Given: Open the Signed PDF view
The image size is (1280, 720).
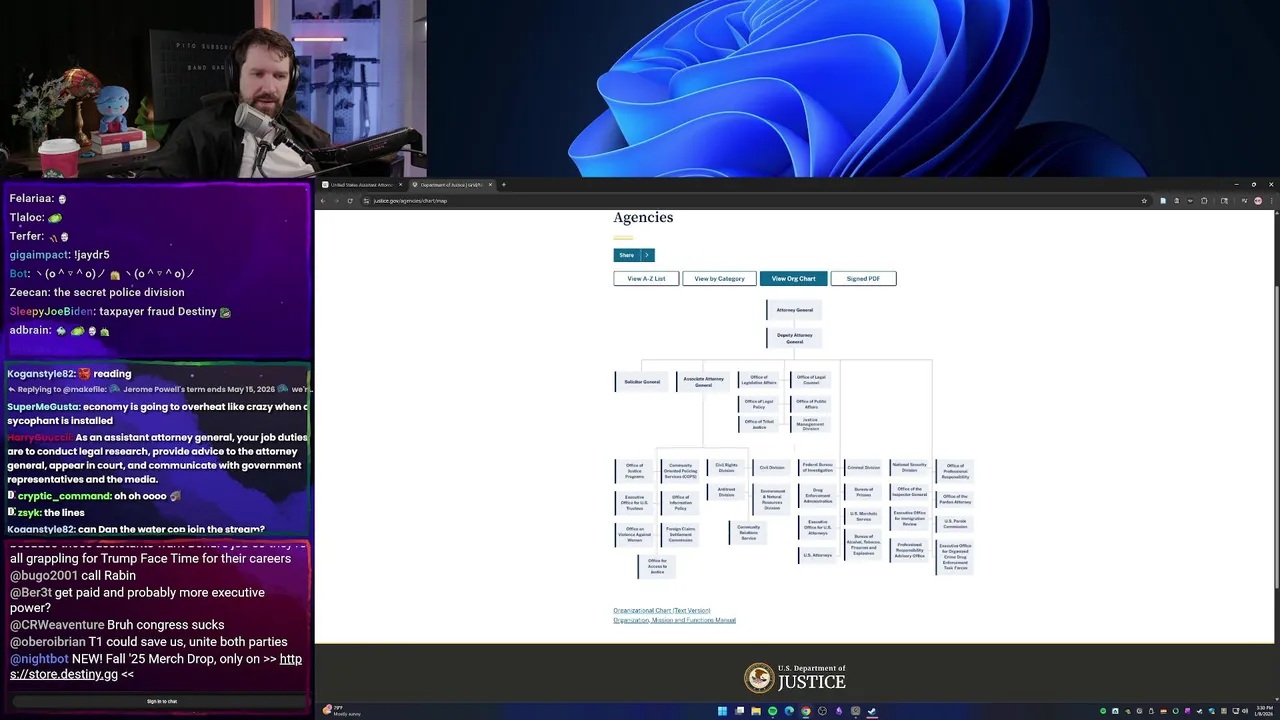Looking at the screenshot, I should click(863, 278).
